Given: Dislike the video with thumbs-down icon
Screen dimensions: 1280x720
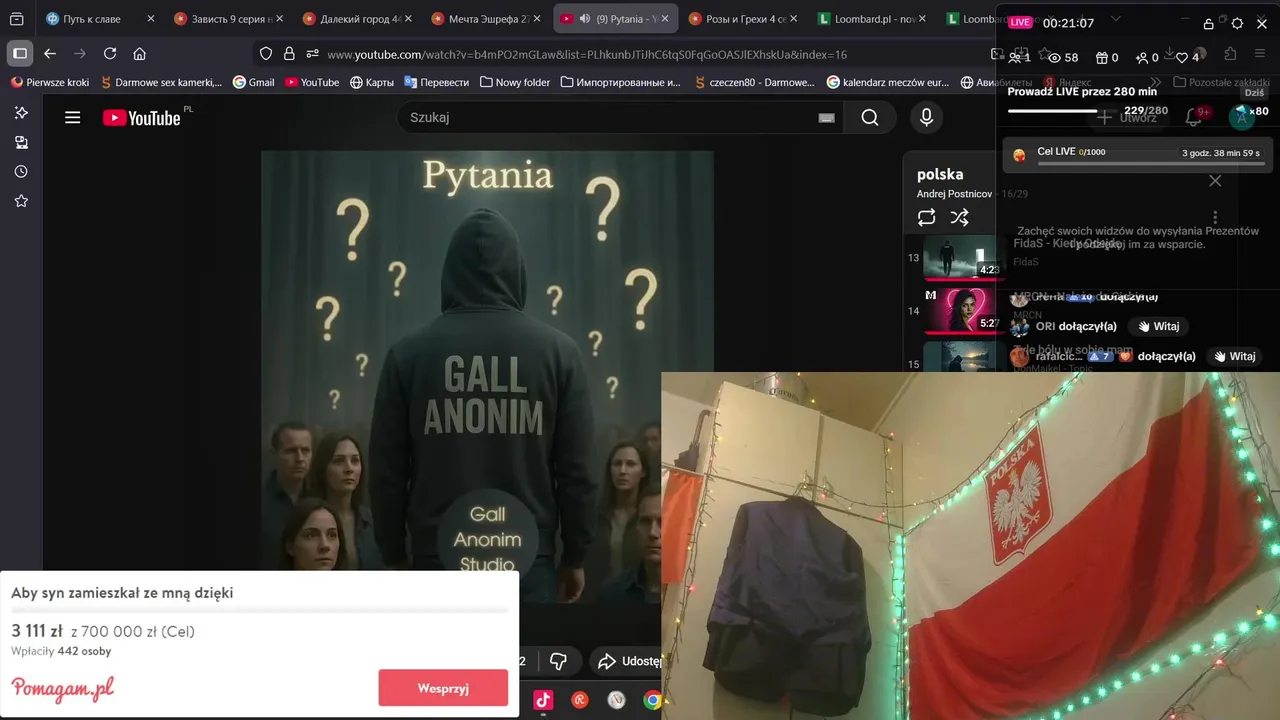Looking at the screenshot, I should (559, 661).
